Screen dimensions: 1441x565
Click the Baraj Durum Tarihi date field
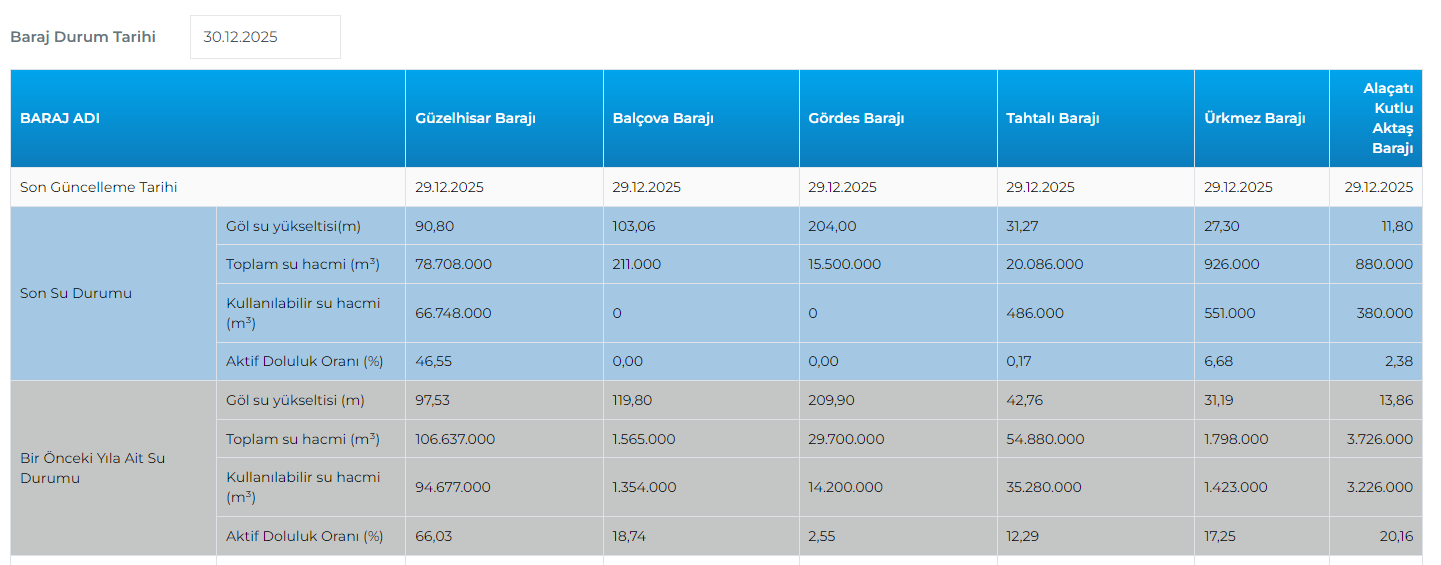coord(264,37)
